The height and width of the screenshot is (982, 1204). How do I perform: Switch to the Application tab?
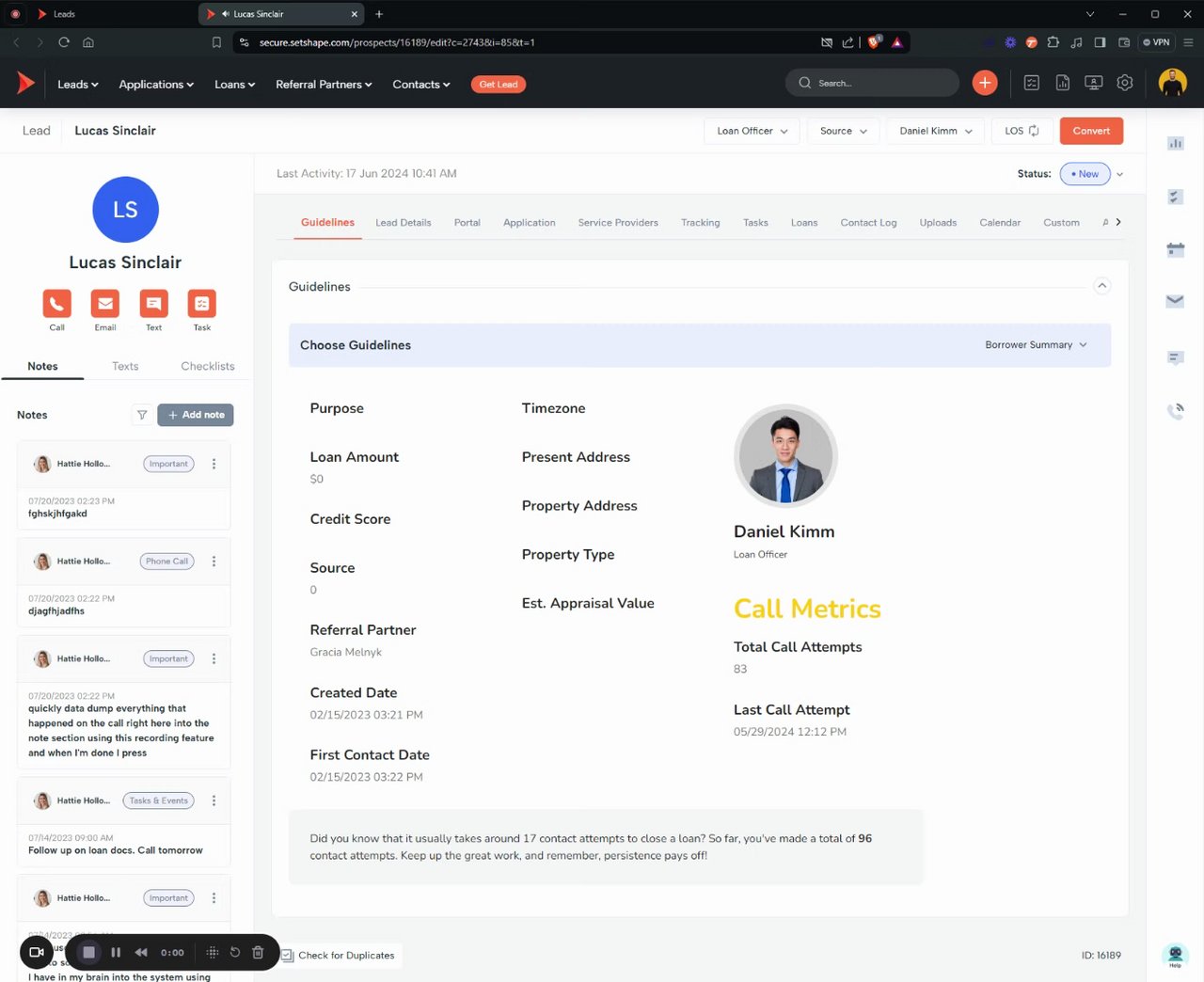530,223
